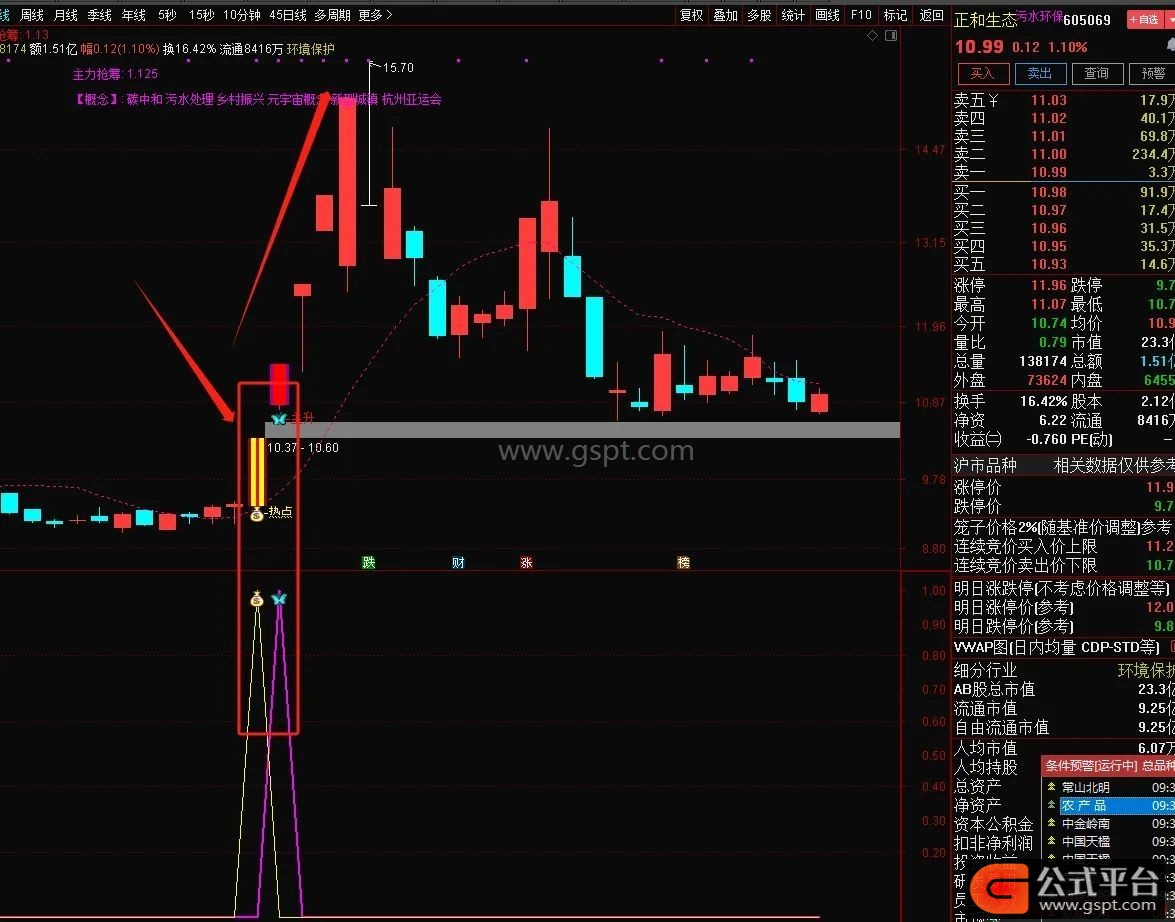Click the 沪市品种 section header
The height and width of the screenshot is (922, 1175).
click(x=985, y=465)
